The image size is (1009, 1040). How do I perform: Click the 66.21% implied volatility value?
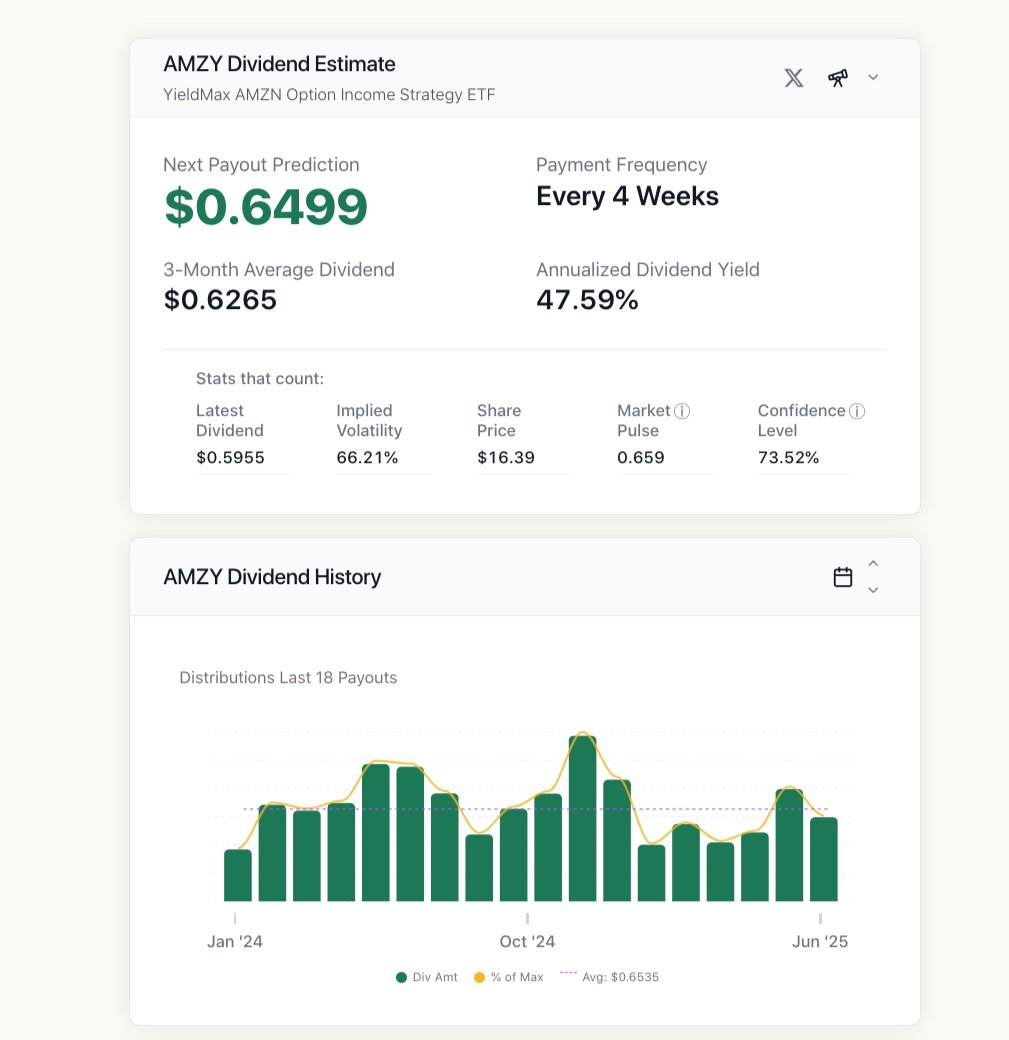(367, 458)
